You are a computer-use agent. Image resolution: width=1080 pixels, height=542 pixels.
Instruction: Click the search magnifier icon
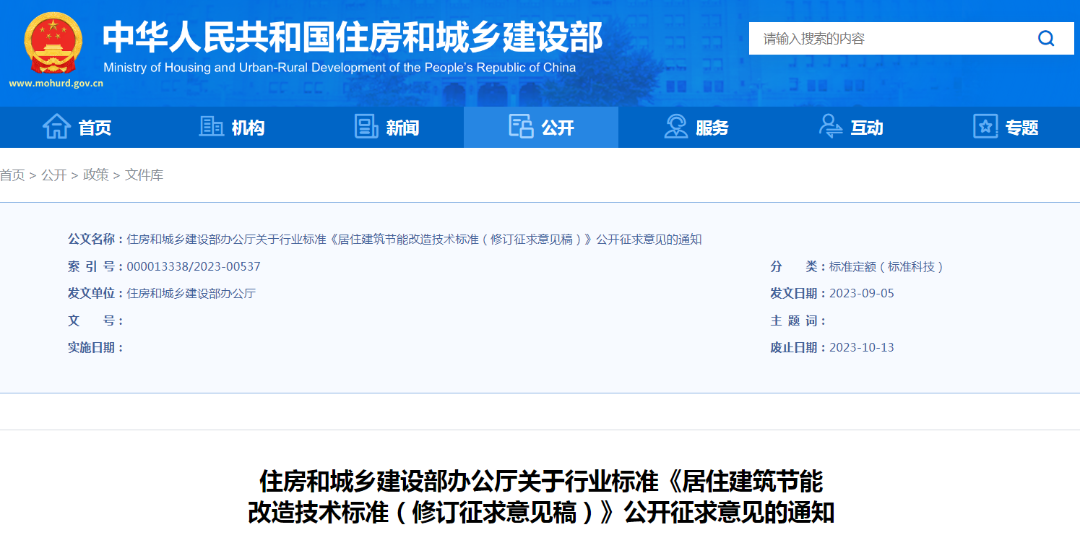[1046, 39]
